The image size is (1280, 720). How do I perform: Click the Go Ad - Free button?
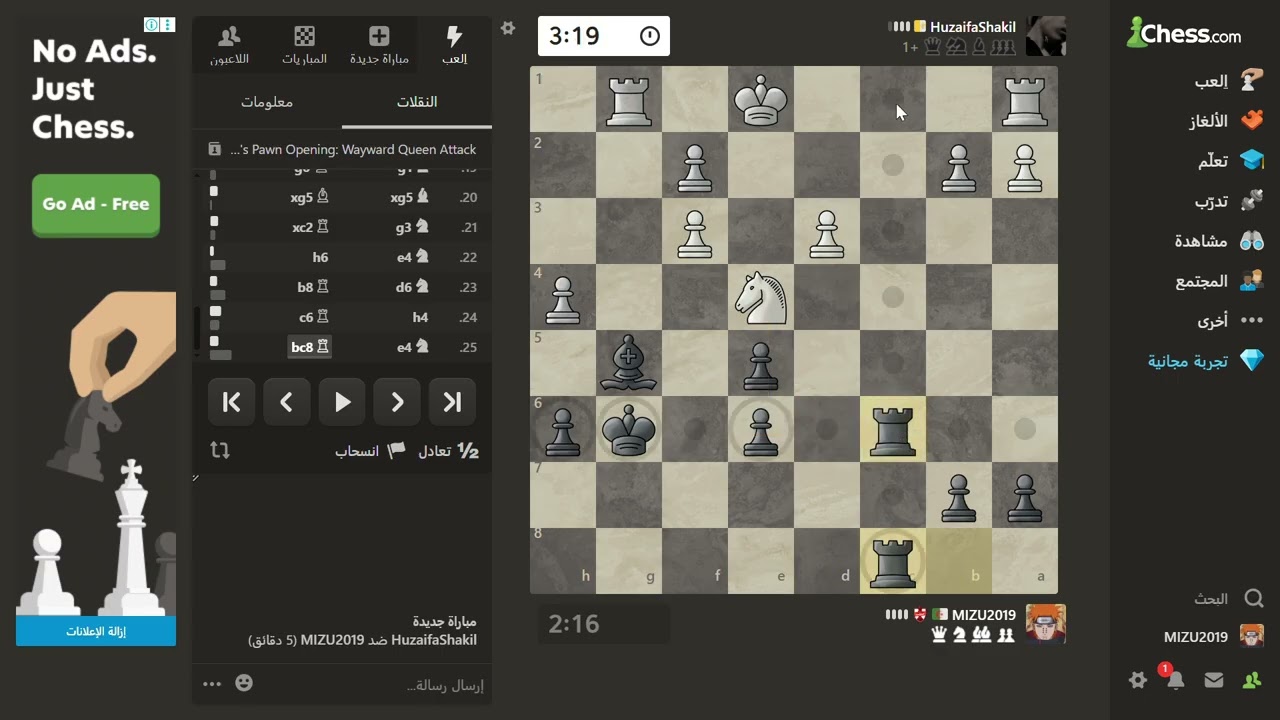tap(96, 204)
